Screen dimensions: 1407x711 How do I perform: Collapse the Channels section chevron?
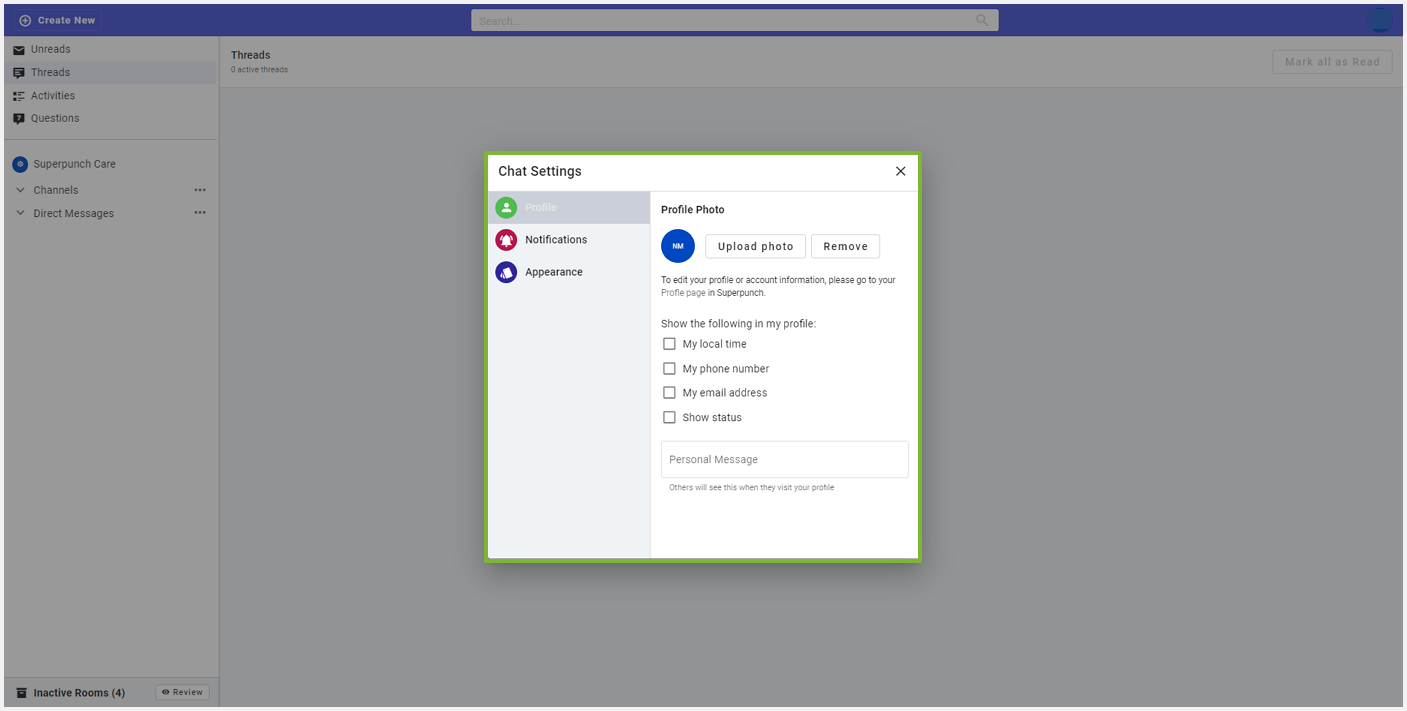tap(20, 190)
